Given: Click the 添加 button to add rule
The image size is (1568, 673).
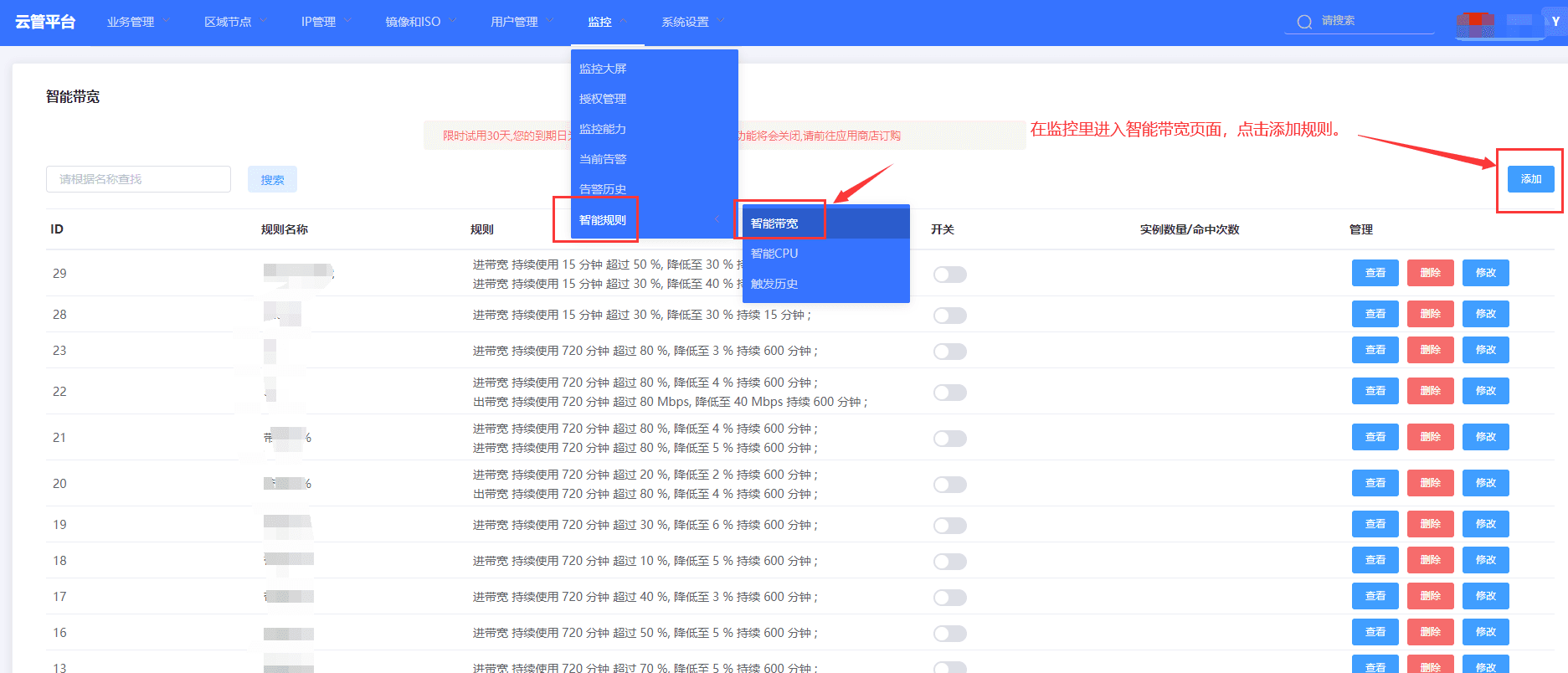Looking at the screenshot, I should (x=1530, y=179).
